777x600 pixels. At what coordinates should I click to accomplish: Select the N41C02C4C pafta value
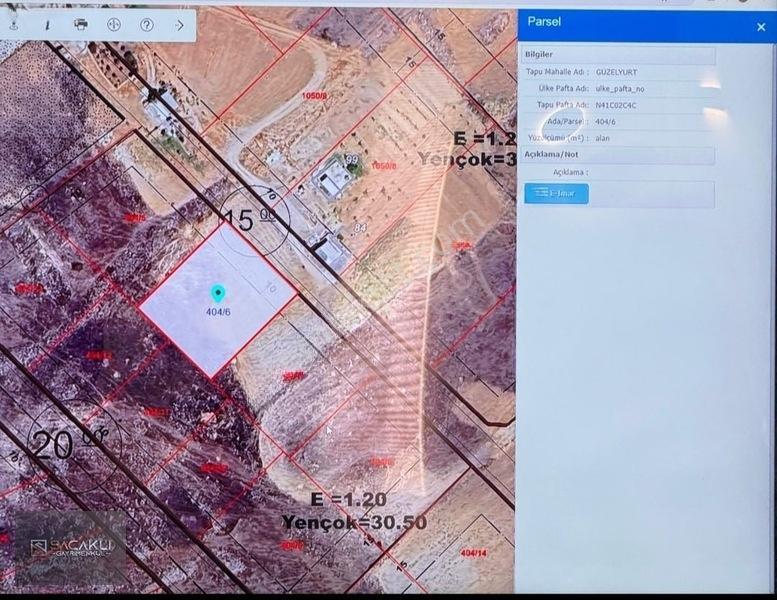pyautogui.click(x=616, y=105)
